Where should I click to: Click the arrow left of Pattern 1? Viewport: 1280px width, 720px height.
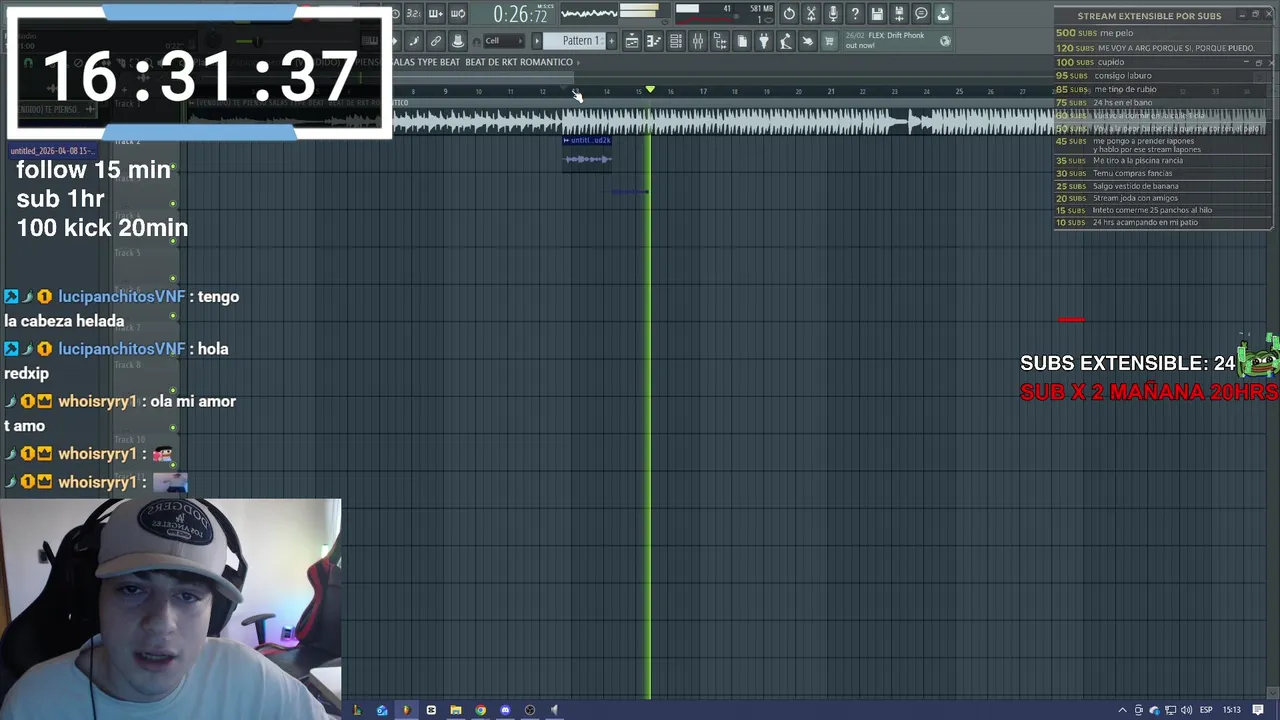537,41
